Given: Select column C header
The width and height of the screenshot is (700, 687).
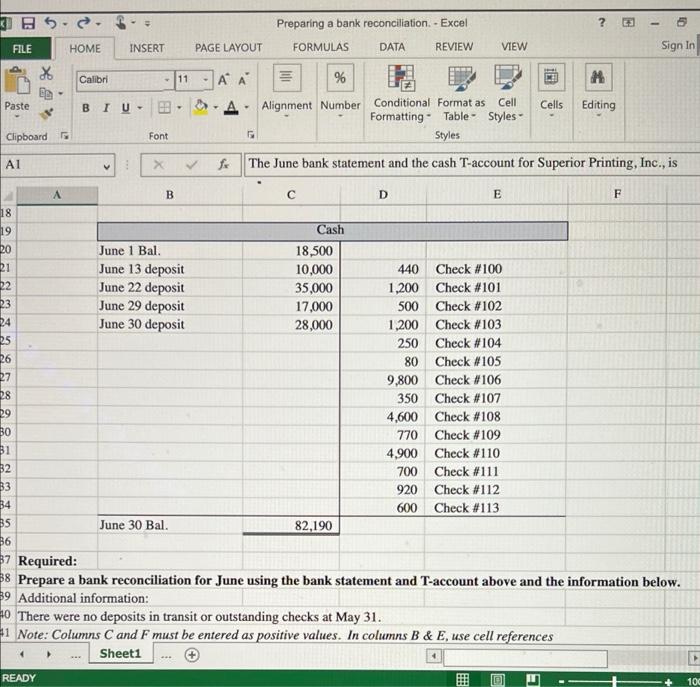Looking at the screenshot, I should tap(291, 195).
